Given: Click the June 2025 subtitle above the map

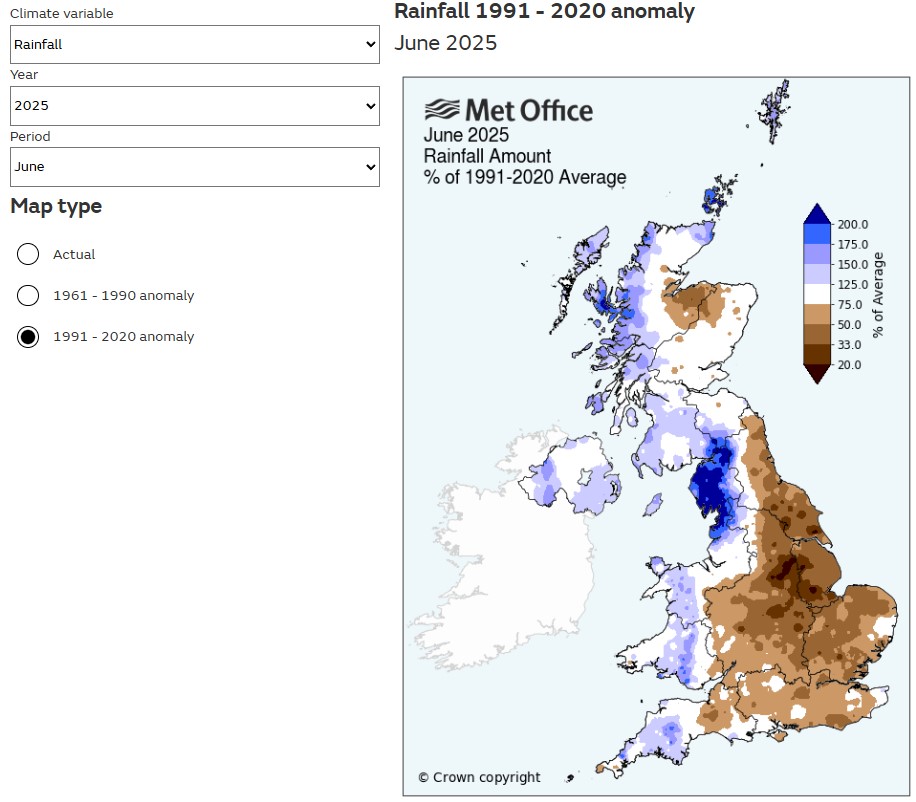Looking at the screenshot, I should [x=445, y=43].
